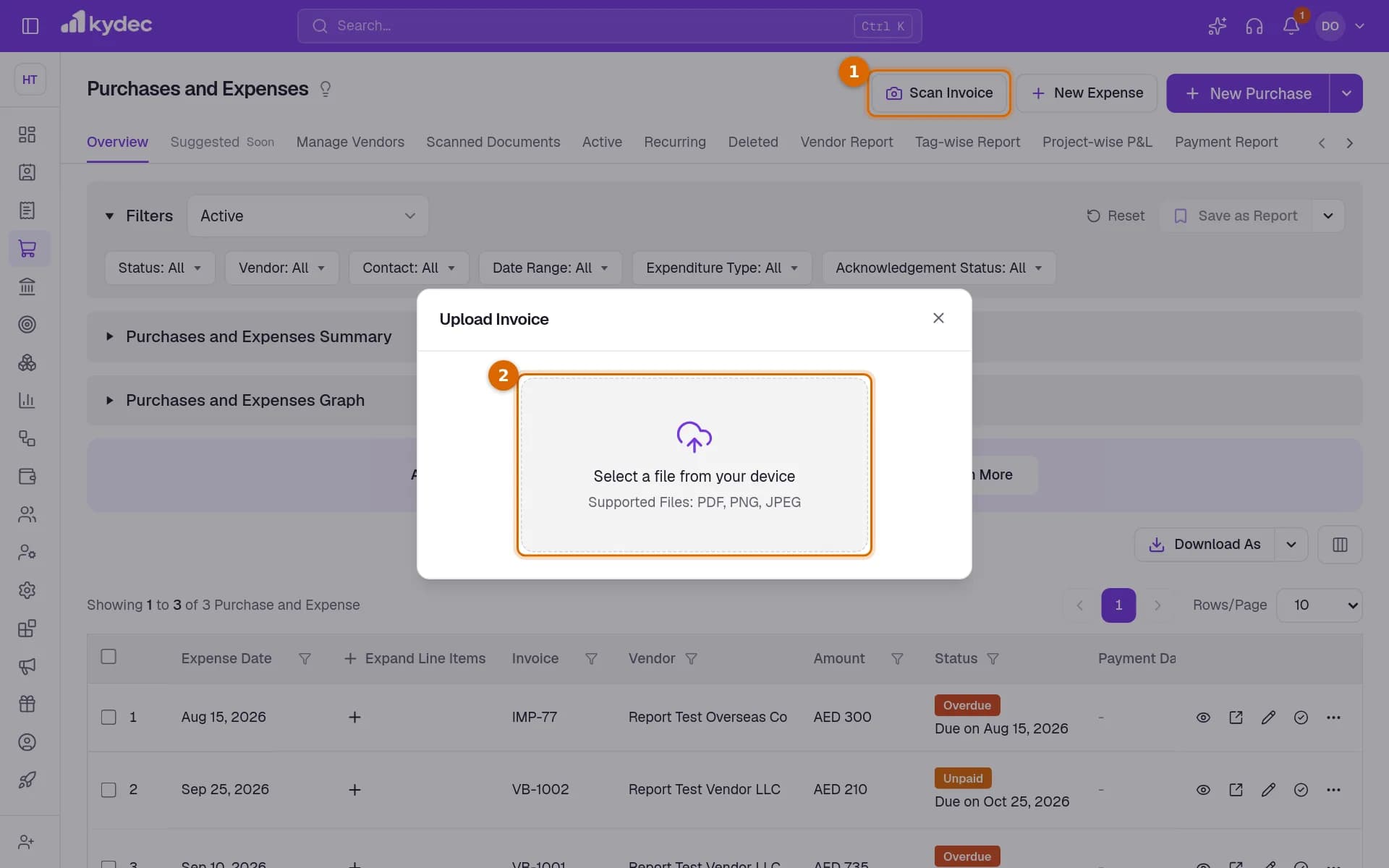
Task: Click the Scan Invoice button
Action: pyautogui.click(x=939, y=93)
